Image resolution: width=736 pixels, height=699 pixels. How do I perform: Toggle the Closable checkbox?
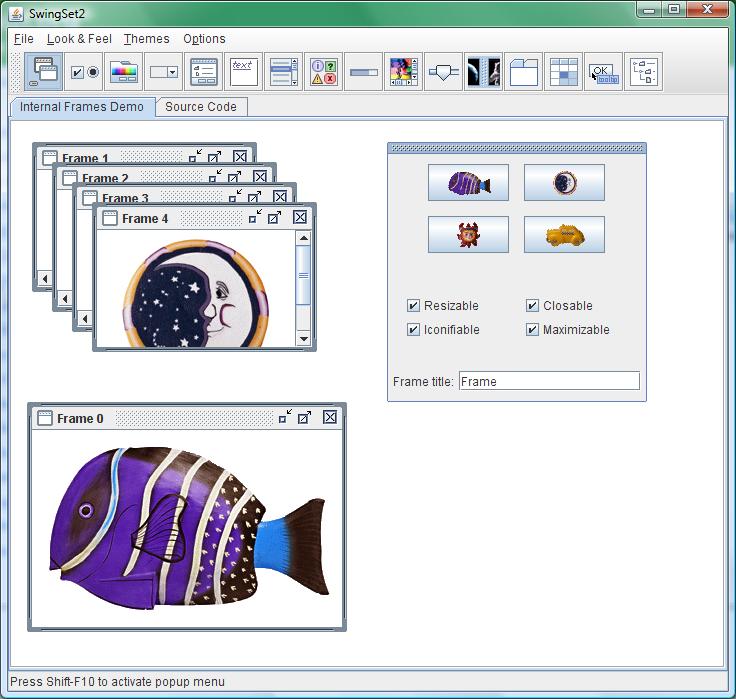(x=533, y=306)
